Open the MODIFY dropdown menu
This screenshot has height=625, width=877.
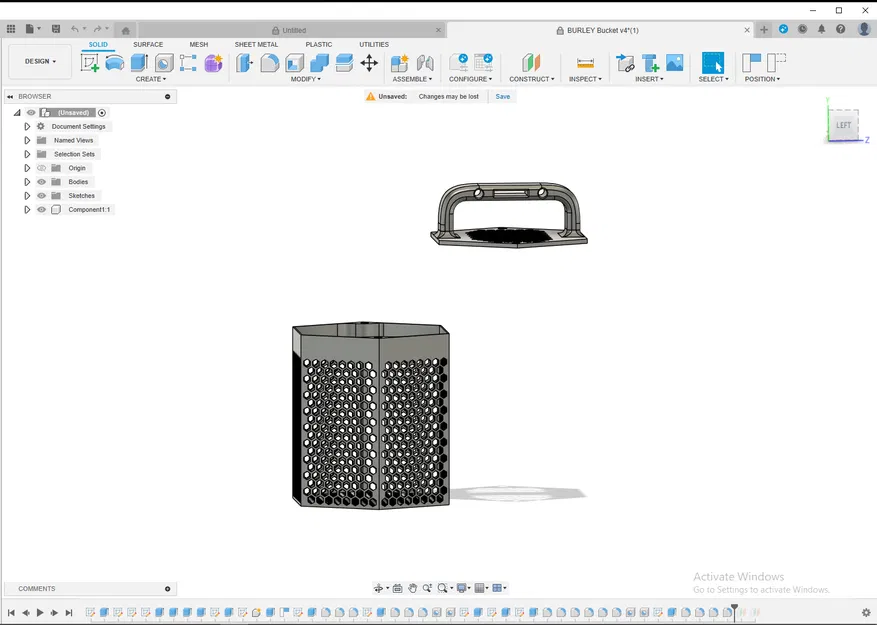(x=305, y=79)
